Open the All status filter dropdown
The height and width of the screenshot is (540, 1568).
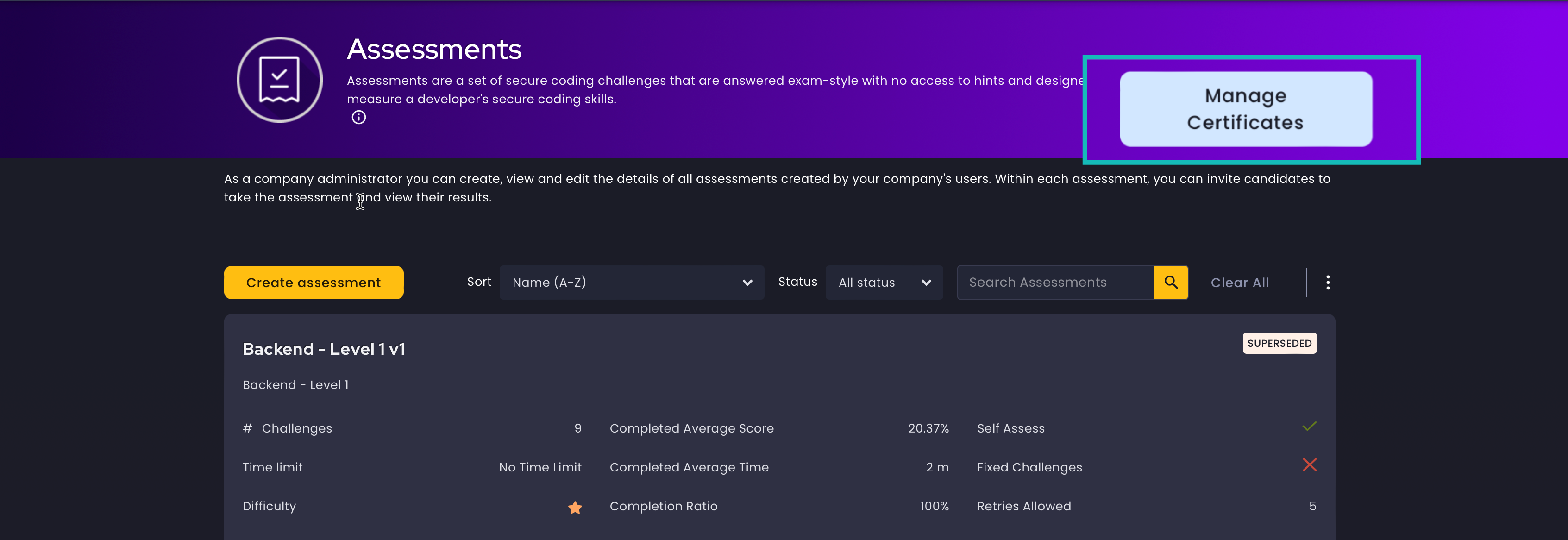coord(884,282)
